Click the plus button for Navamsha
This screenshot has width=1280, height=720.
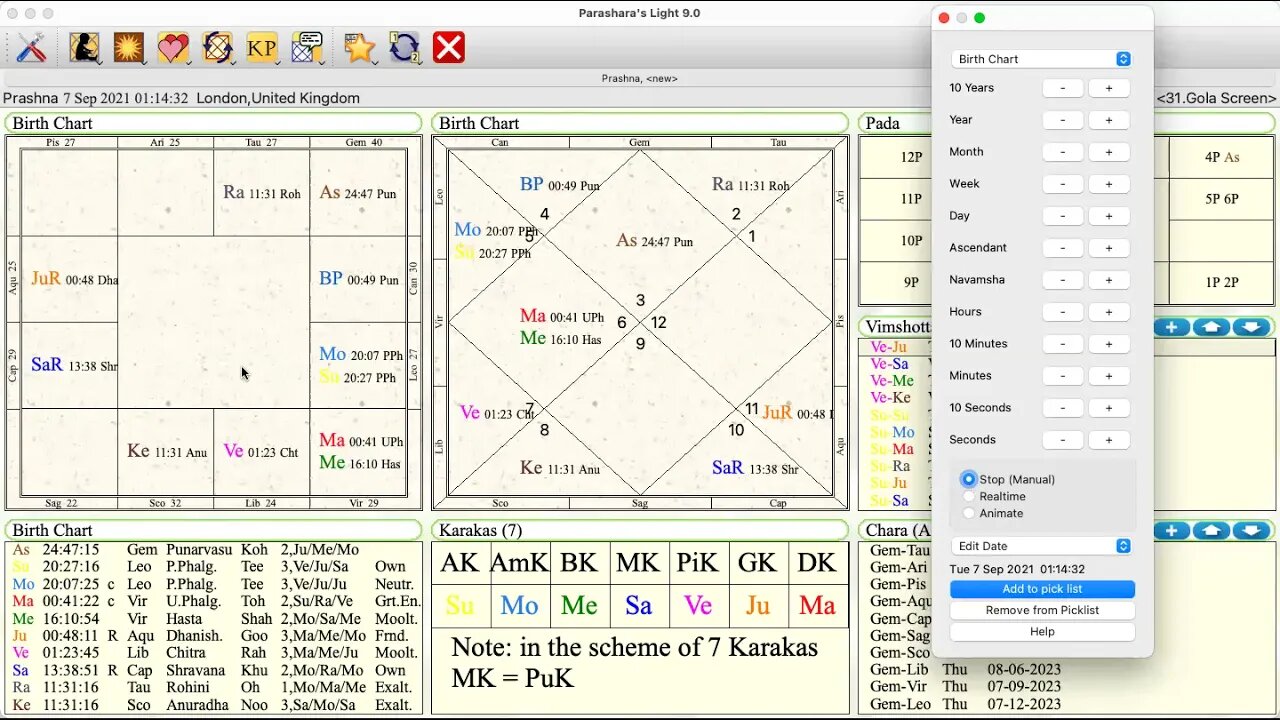[x=1109, y=280]
